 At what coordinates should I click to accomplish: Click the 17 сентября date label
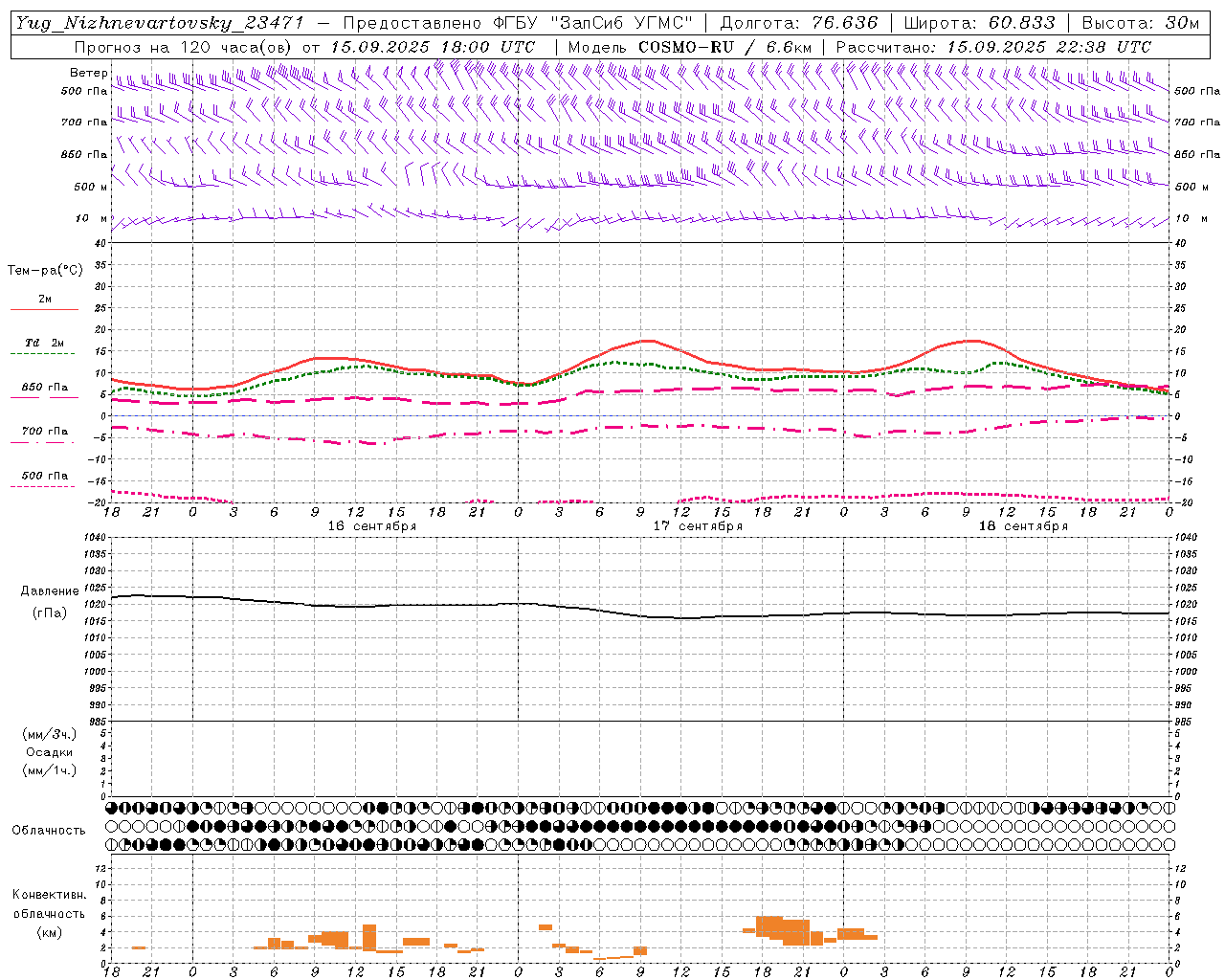[698, 526]
